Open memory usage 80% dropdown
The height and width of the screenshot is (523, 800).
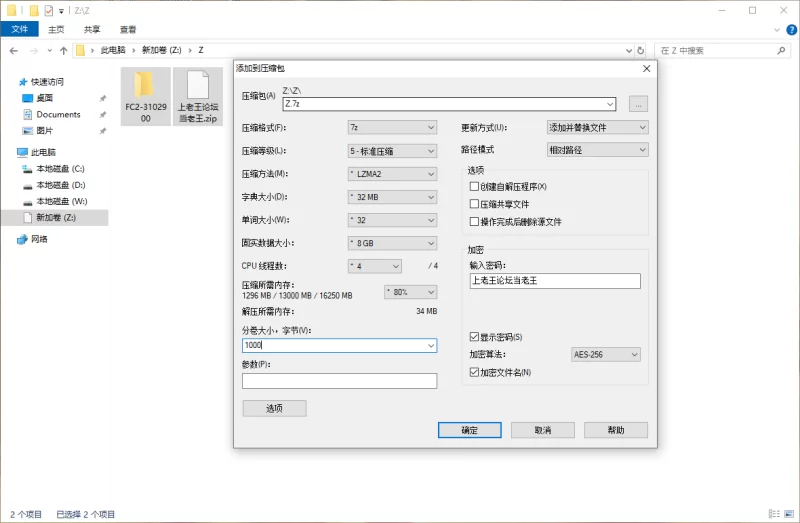coord(411,292)
